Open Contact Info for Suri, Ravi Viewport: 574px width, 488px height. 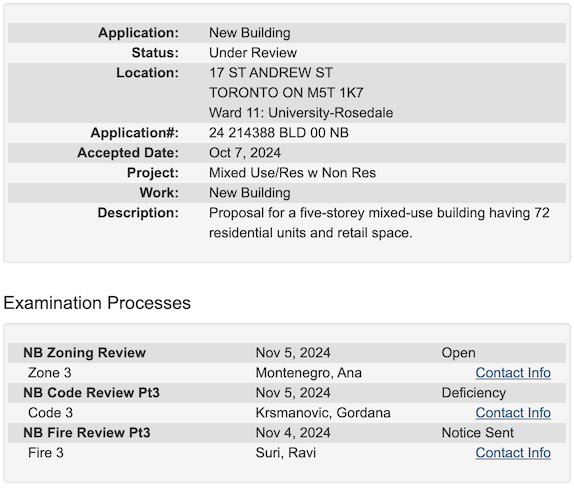click(513, 453)
